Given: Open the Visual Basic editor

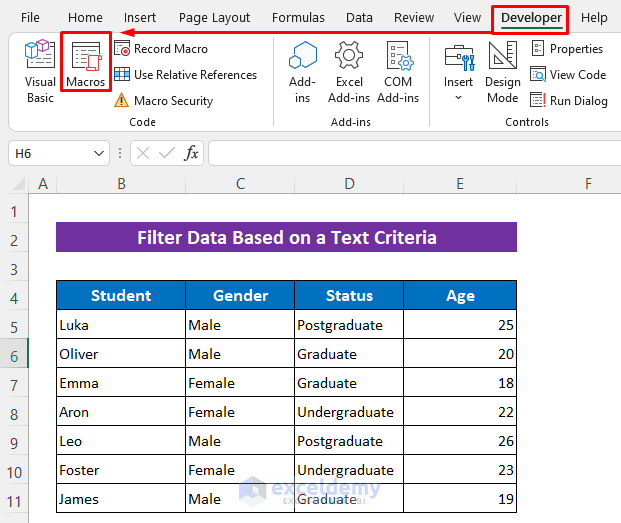Looking at the screenshot, I should coord(40,72).
